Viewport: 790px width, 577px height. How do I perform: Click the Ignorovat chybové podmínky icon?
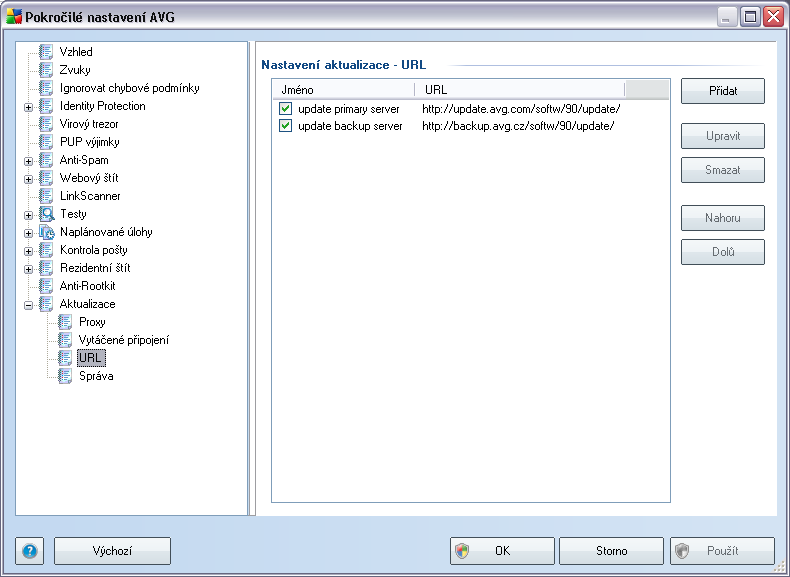[x=46, y=88]
